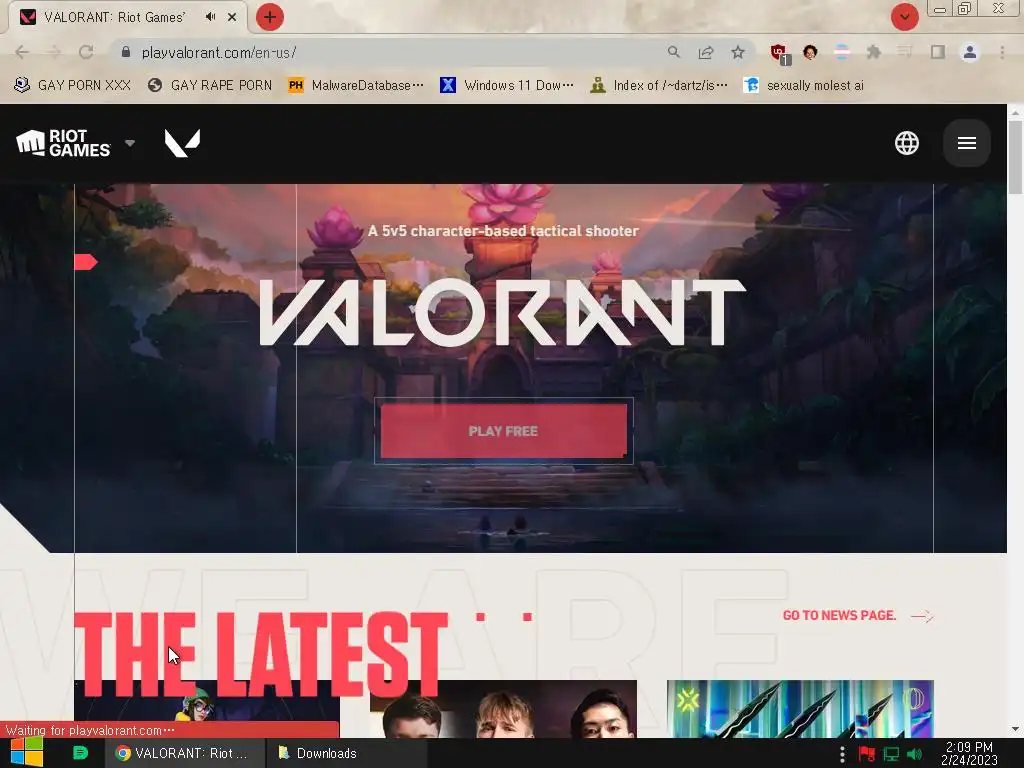Open the MalwareDatabase bookmark
1024x768 pixels.
pos(356,86)
